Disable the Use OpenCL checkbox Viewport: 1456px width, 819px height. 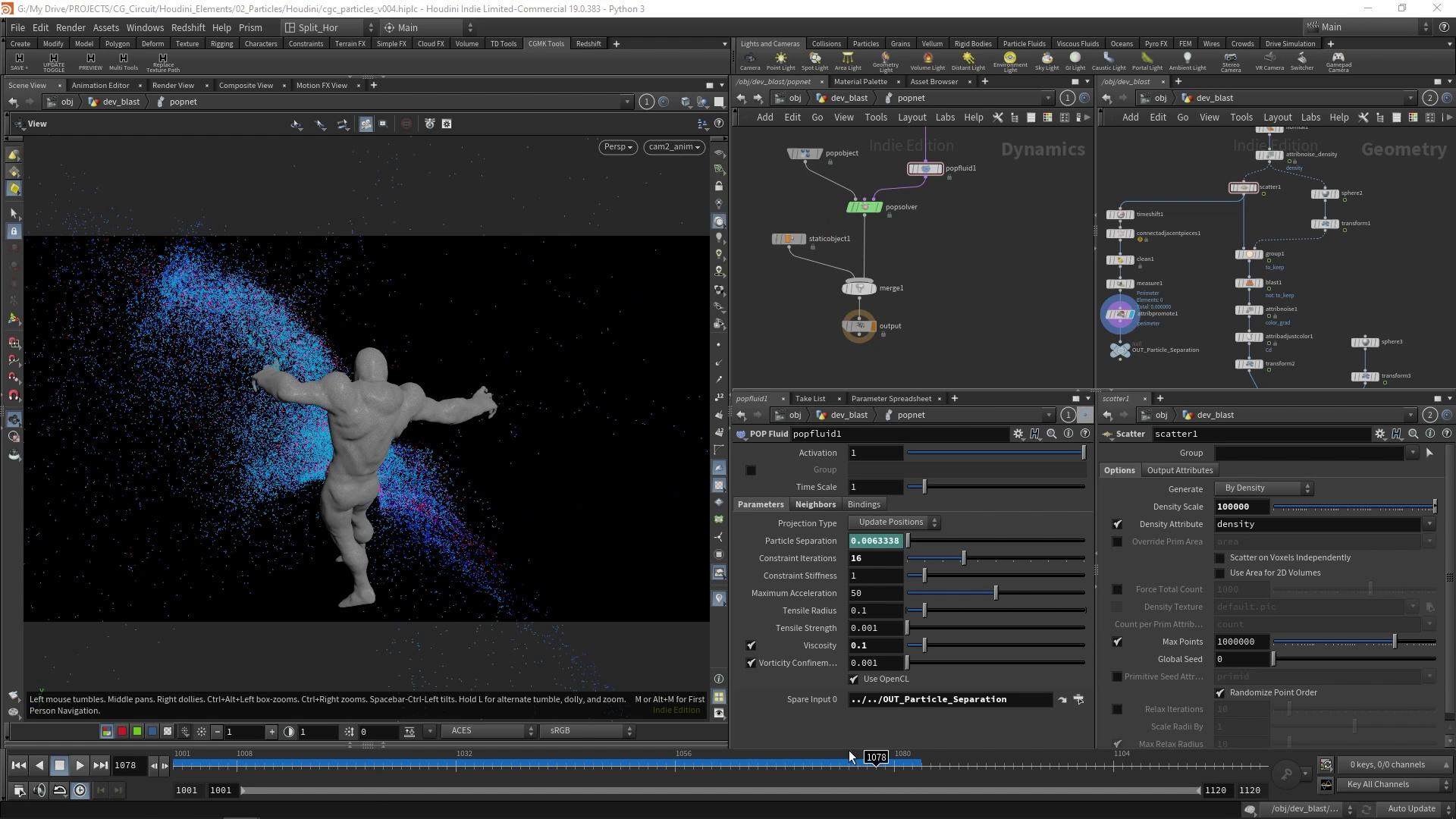(x=854, y=679)
